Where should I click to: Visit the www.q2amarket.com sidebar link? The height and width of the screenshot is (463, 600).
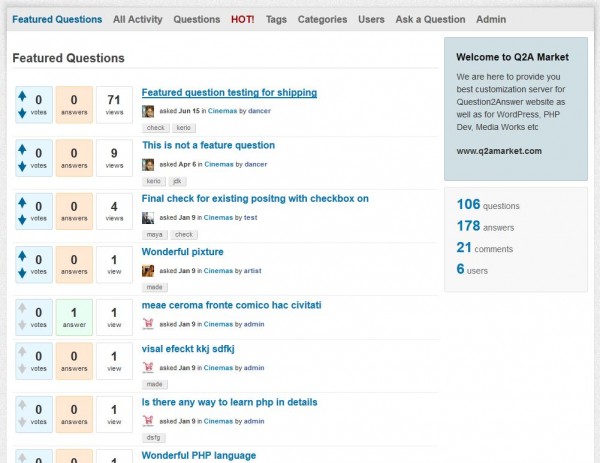pos(499,151)
